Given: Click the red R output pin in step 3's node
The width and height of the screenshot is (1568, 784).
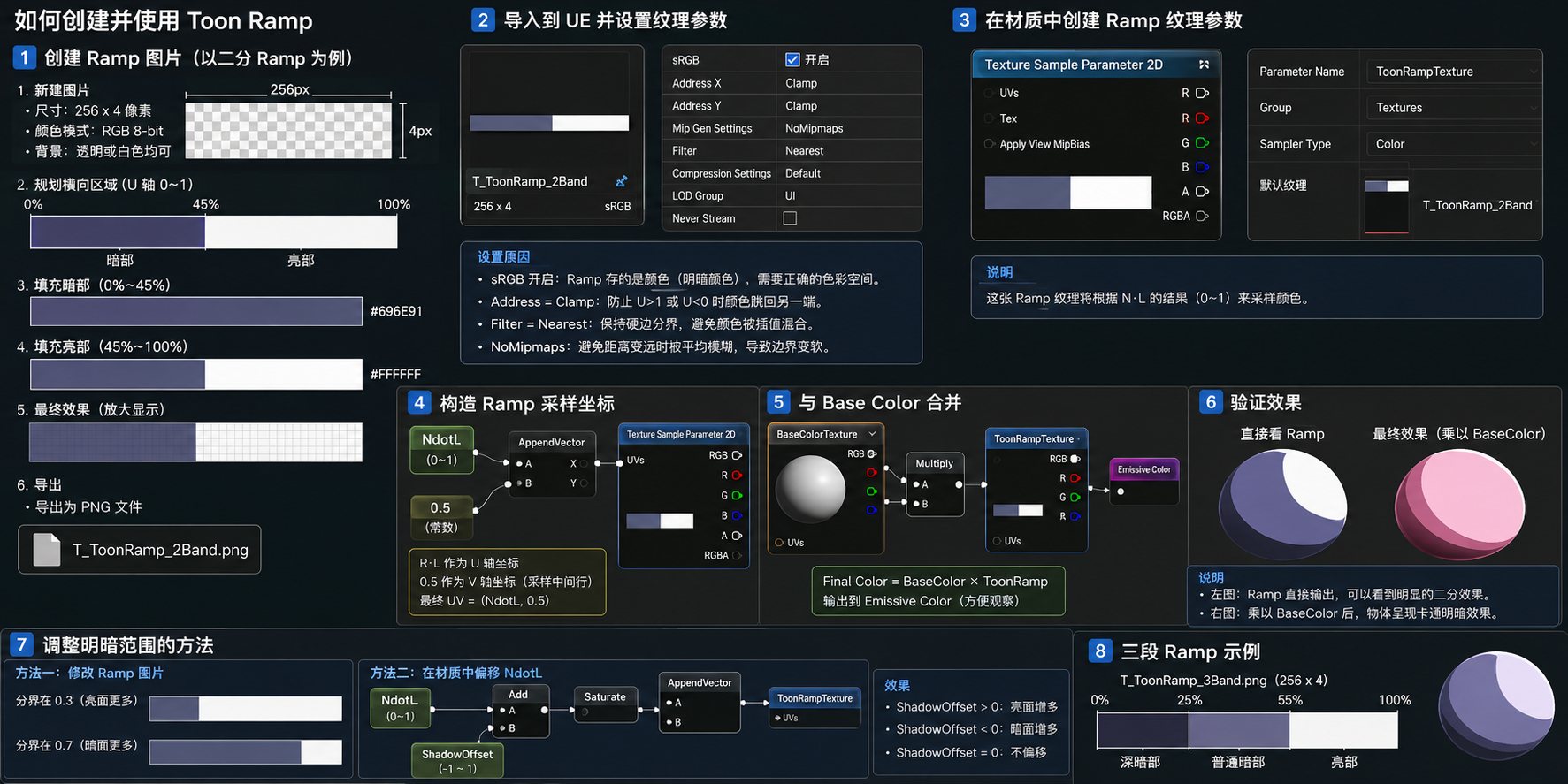Looking at the screenshot, I should 1202,118.
